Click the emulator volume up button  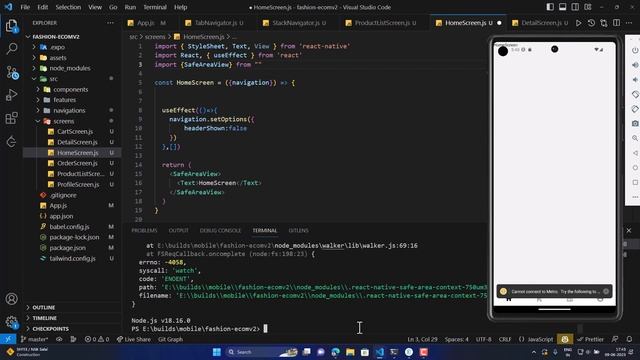pos(635,65)
